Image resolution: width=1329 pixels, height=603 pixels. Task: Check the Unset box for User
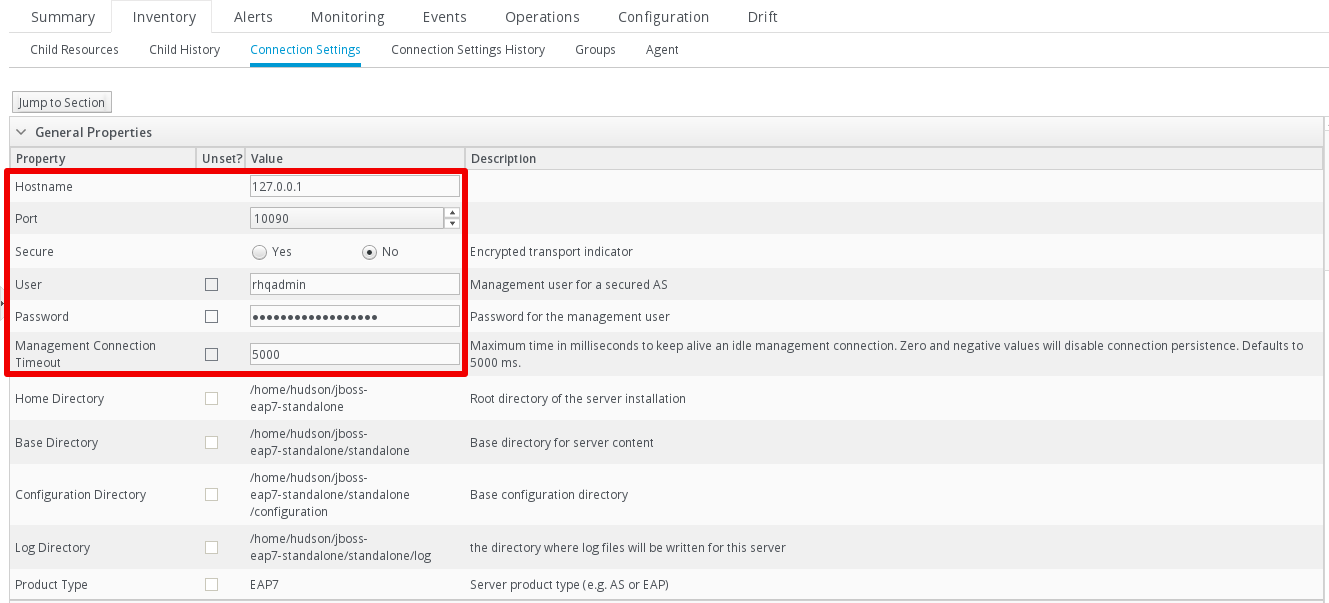[x=211, y=285]
